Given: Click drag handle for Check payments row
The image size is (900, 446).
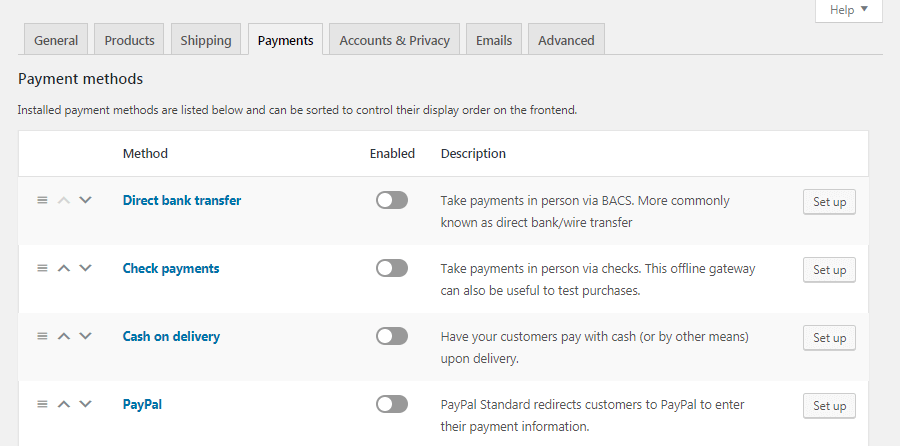Looking at the screenshot, I should 42,268.
